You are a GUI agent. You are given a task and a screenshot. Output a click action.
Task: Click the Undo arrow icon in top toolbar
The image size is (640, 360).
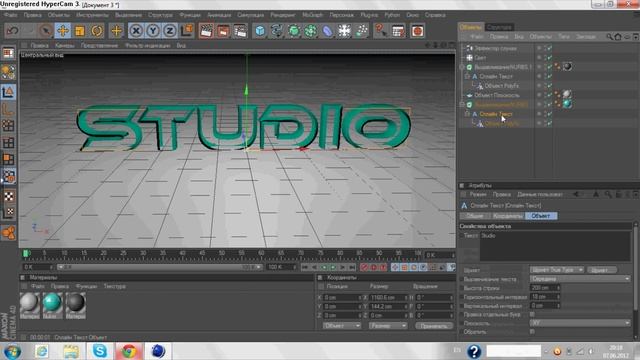coord(13,31)
